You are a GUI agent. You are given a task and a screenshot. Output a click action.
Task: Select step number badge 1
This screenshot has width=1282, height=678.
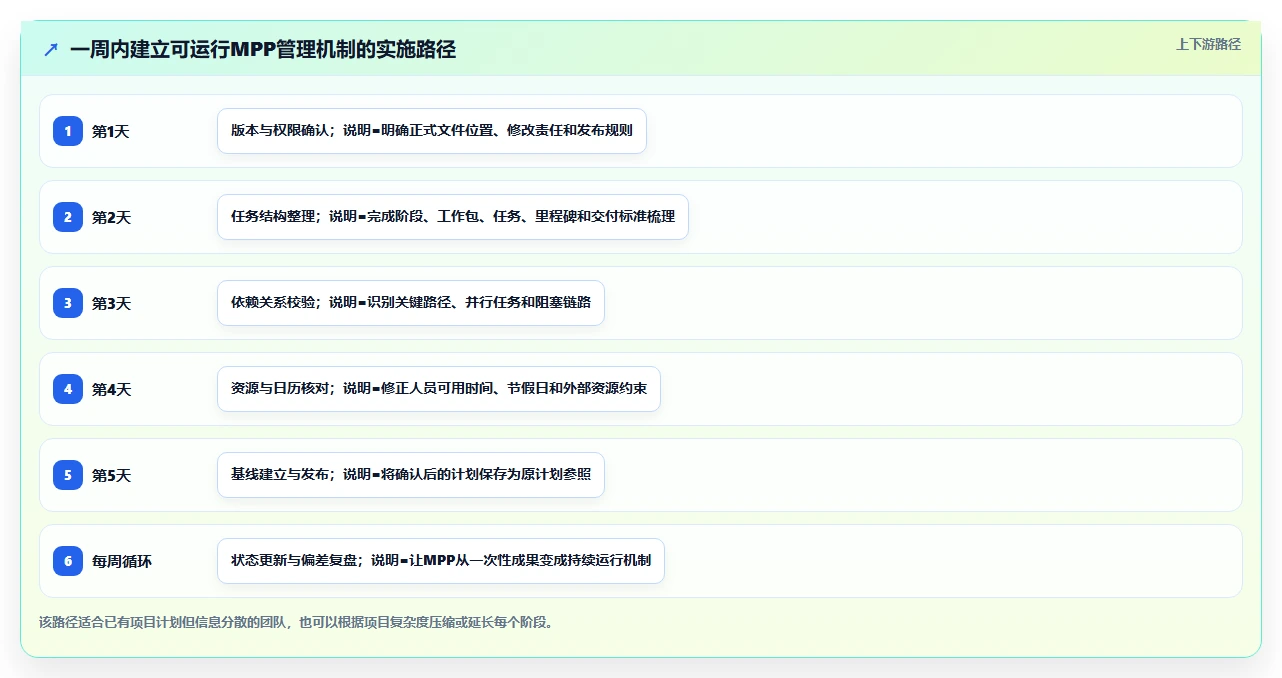[x=68, y=131]
